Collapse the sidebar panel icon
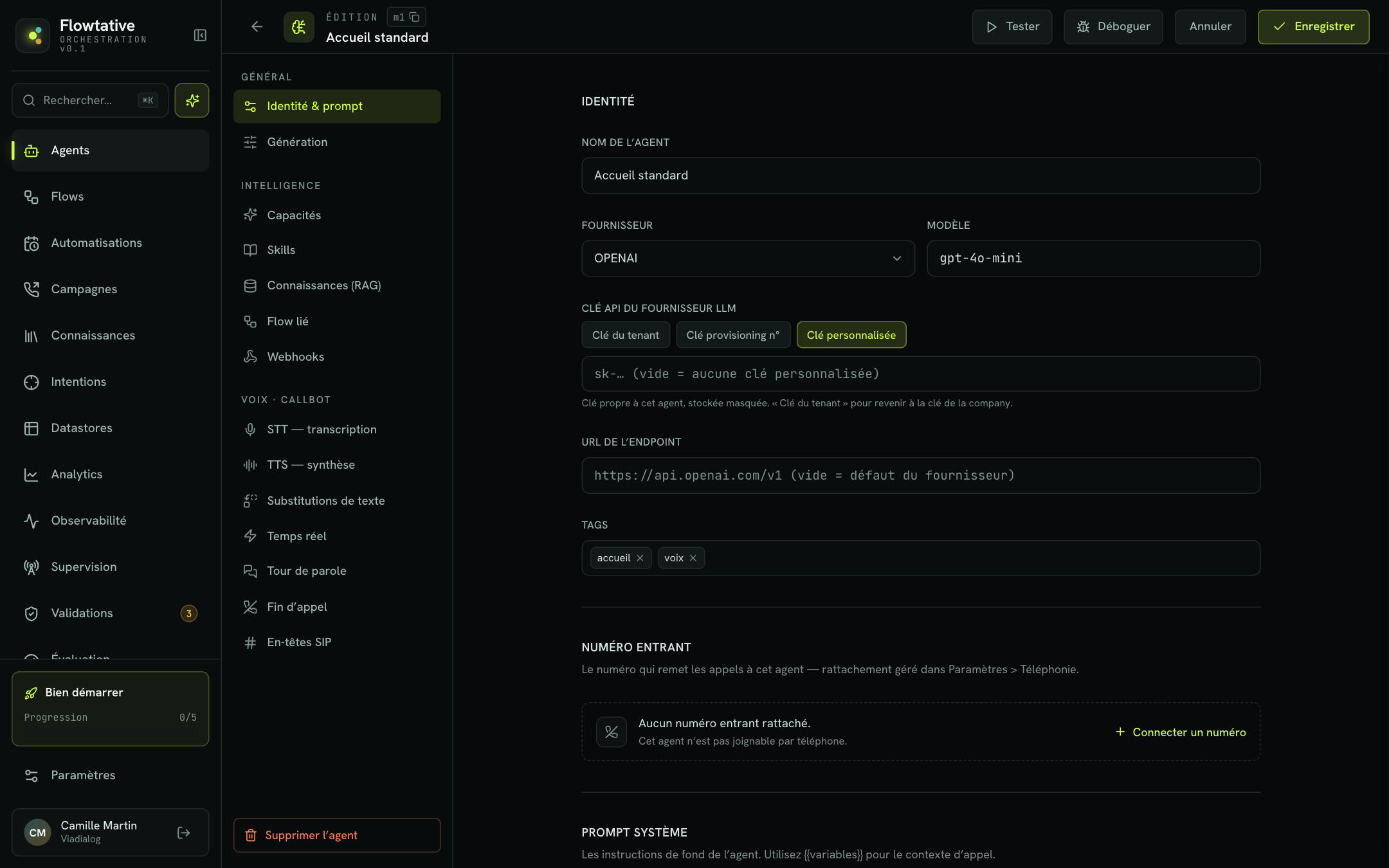 [200, 35]
